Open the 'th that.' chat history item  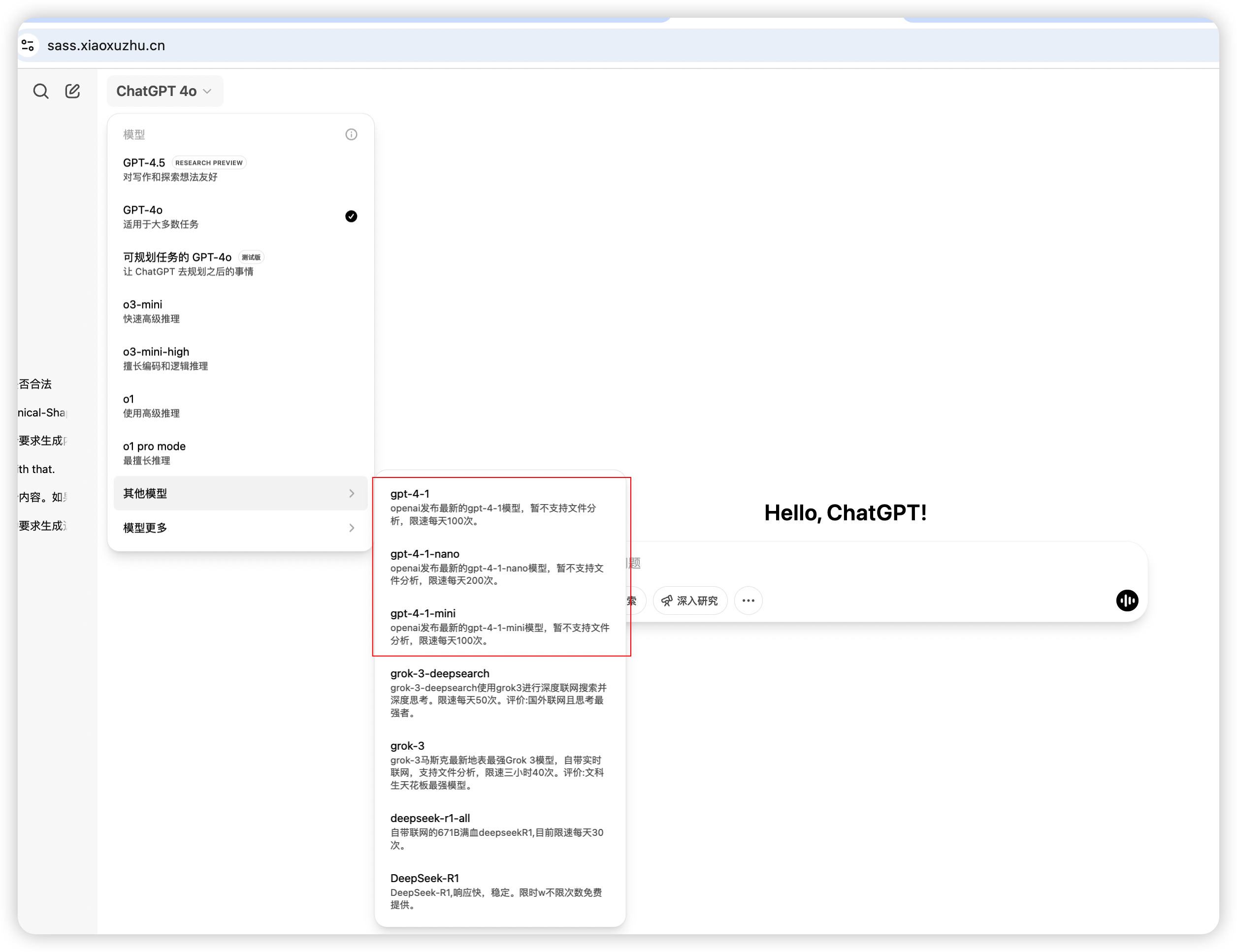[x=37, y=469]
